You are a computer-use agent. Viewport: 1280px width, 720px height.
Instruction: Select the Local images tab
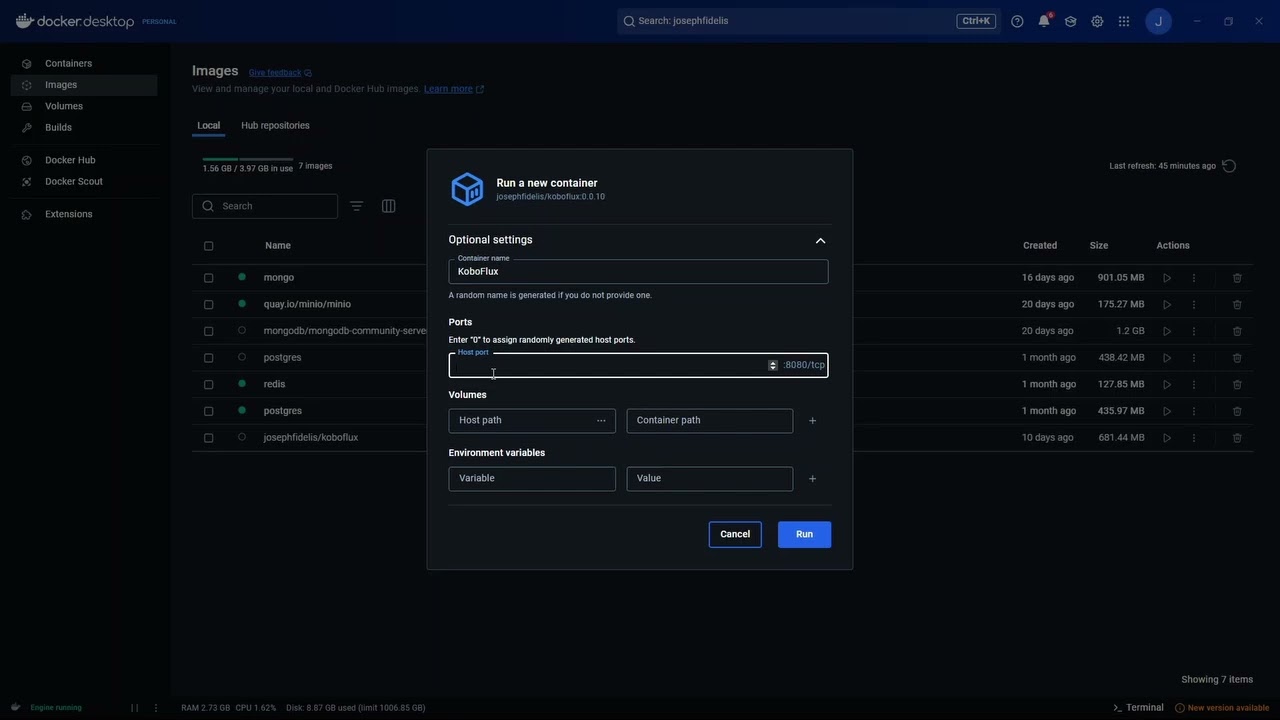point(208,125)
